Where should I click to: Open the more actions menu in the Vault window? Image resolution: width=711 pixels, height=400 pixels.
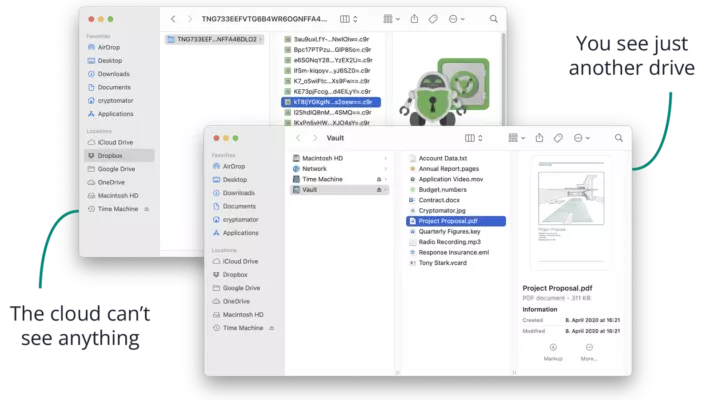581,138
